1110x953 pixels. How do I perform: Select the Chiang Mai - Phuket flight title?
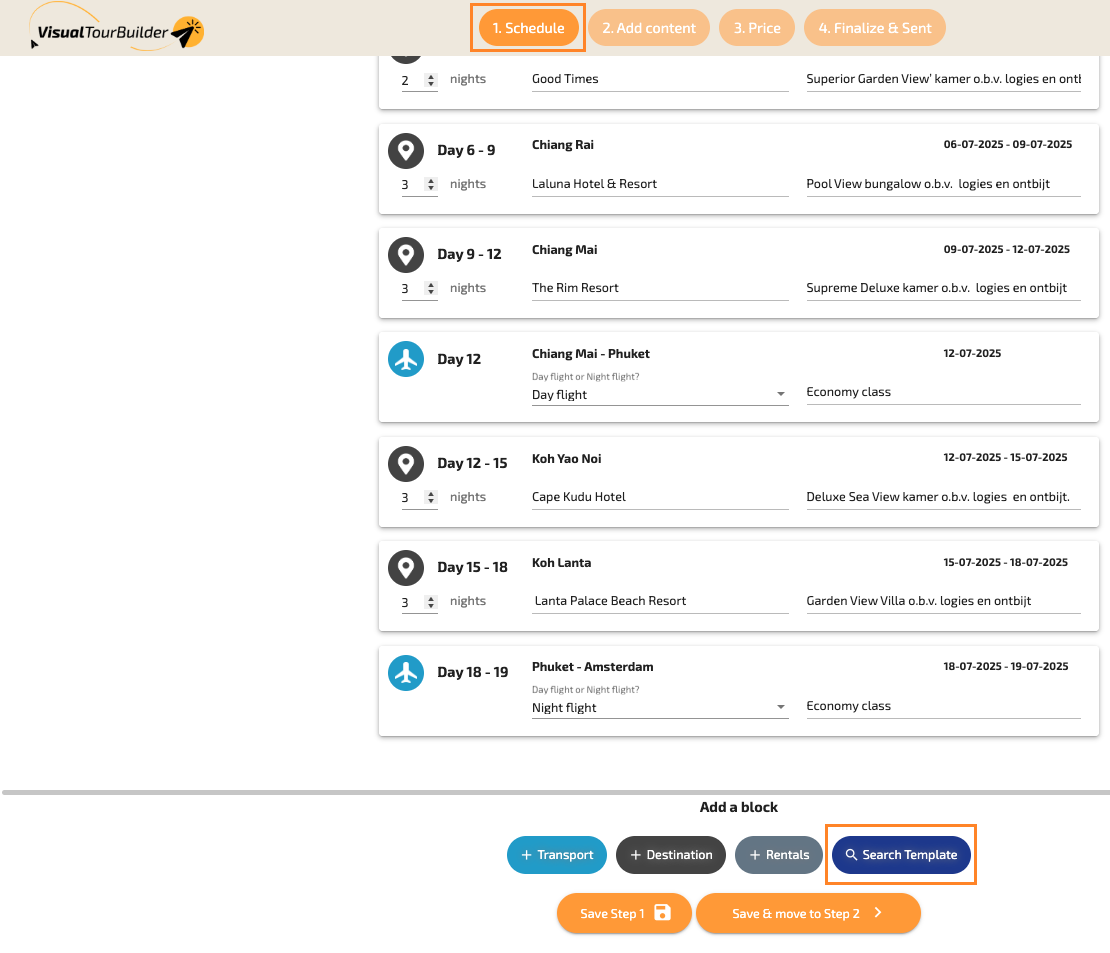coord(590,353)
